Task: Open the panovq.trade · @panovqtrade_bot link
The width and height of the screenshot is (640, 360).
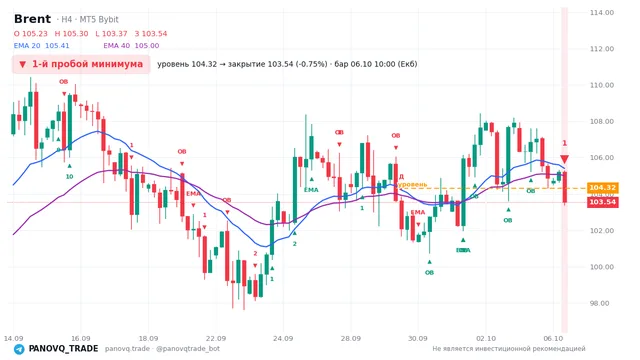Action: [162, 349]
